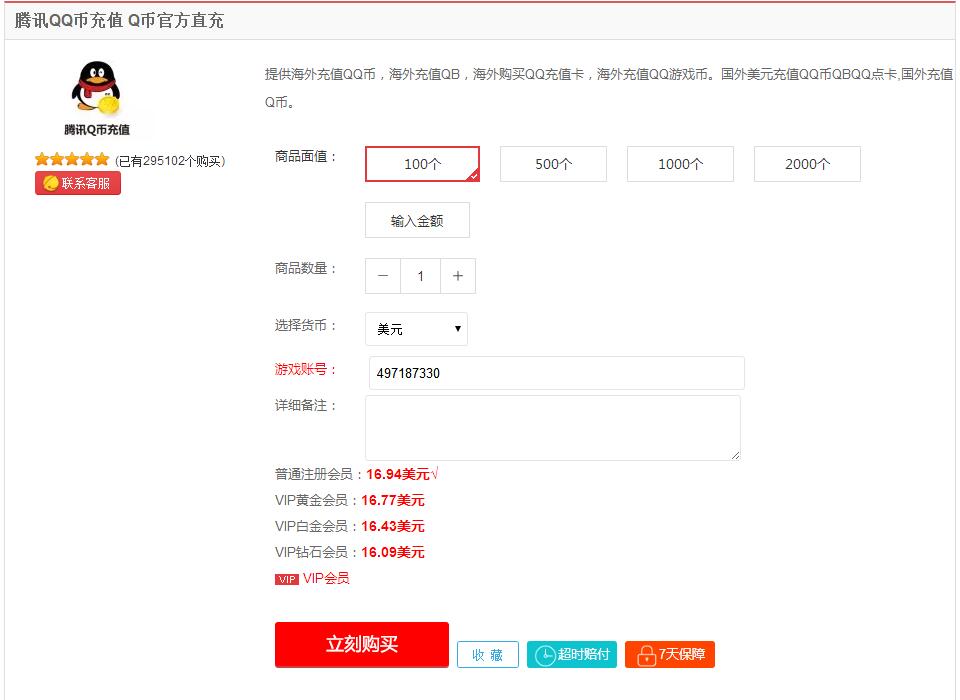Click the QQ penguin product image
The width and height of the screenshot is (960, 700).
[x=97, y=88]
